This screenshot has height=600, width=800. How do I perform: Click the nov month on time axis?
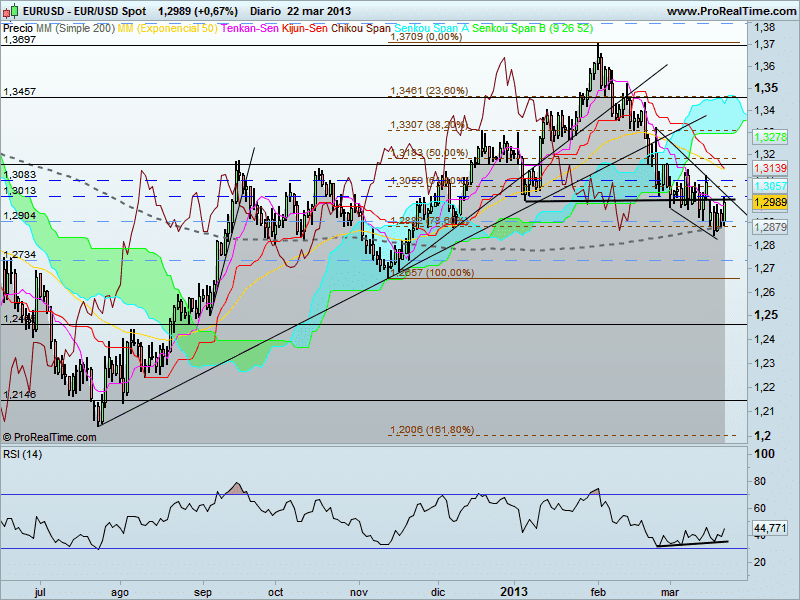359,592
